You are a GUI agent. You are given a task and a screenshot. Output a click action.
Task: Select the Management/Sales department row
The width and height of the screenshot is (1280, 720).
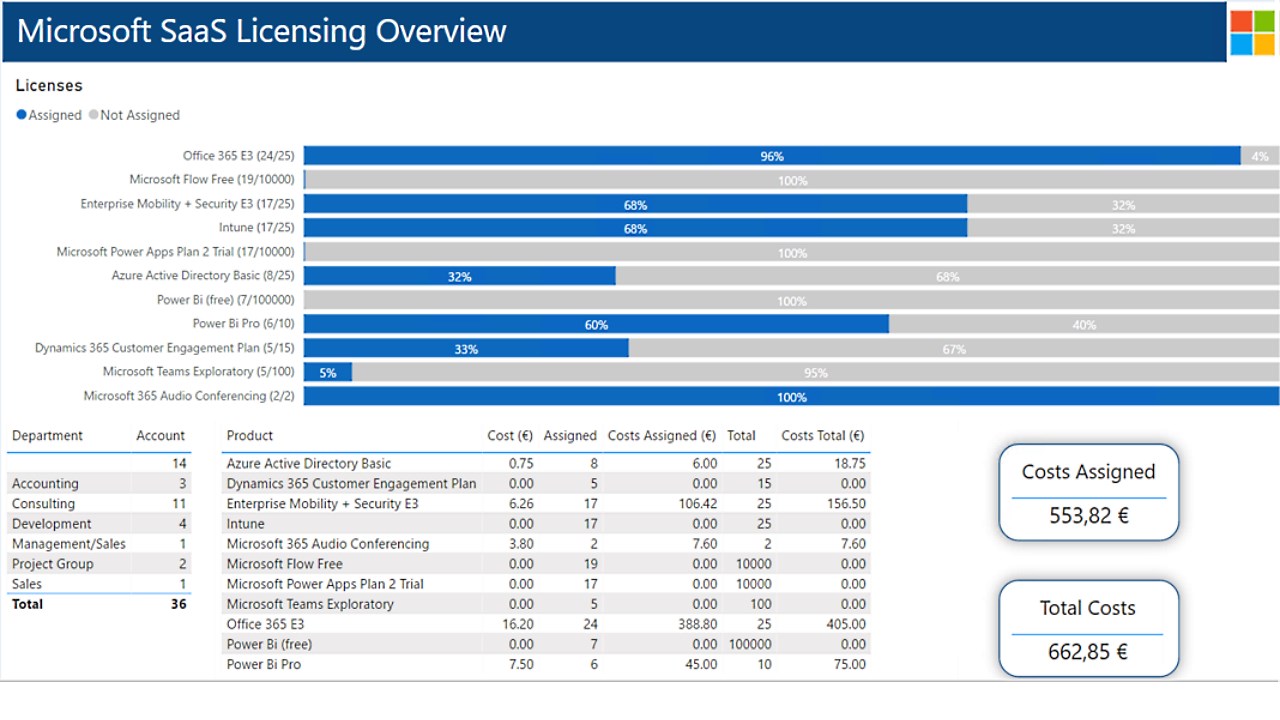coord(99,544)
